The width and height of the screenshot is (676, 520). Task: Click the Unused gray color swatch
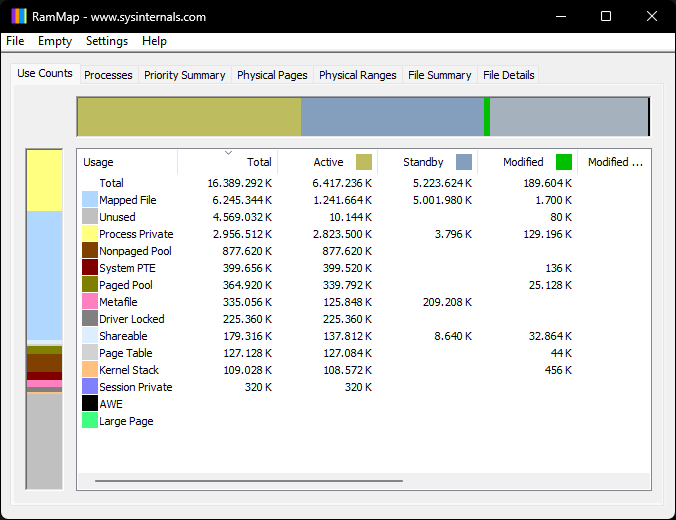(90, 216)
